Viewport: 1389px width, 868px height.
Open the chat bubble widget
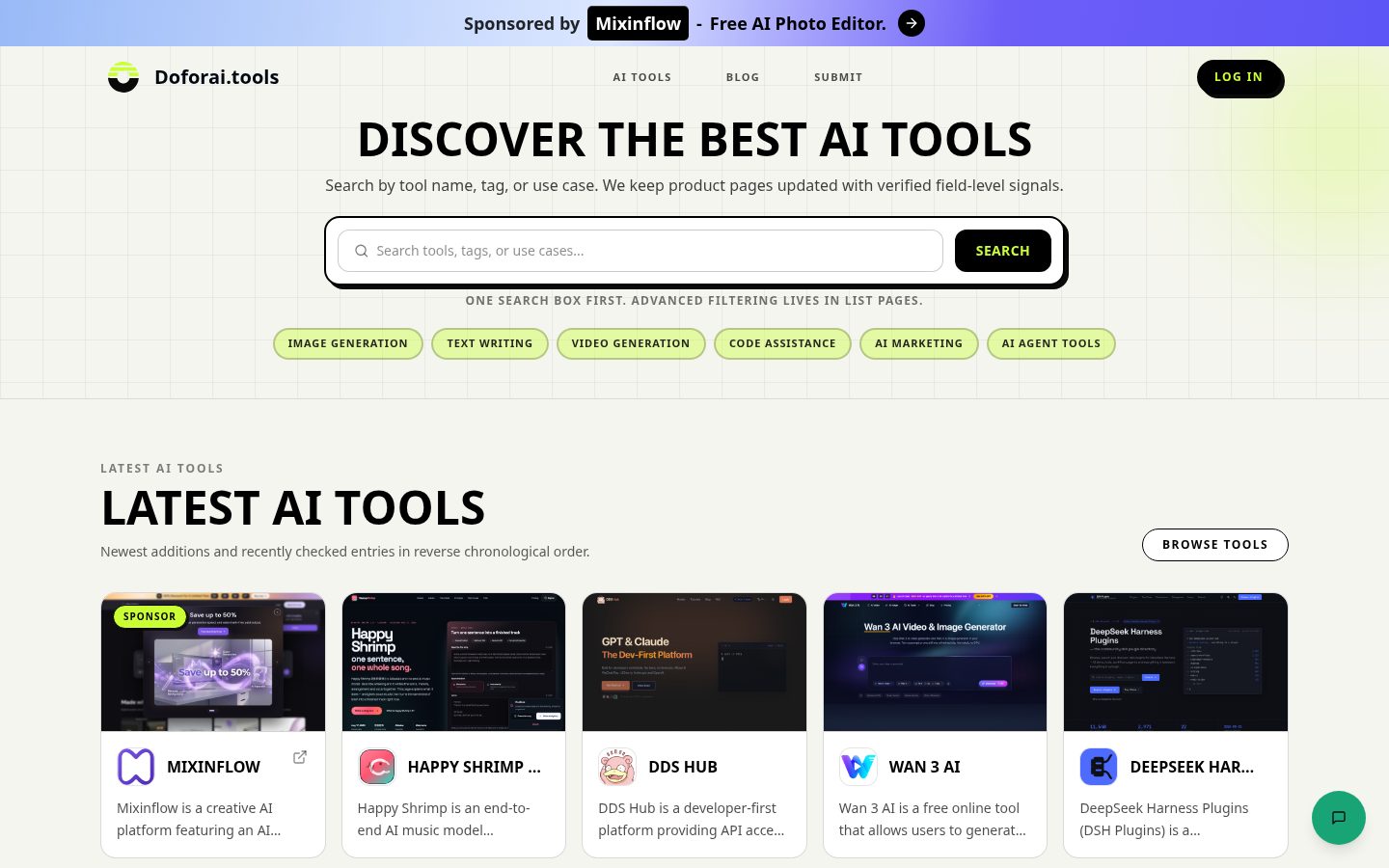1339,818
